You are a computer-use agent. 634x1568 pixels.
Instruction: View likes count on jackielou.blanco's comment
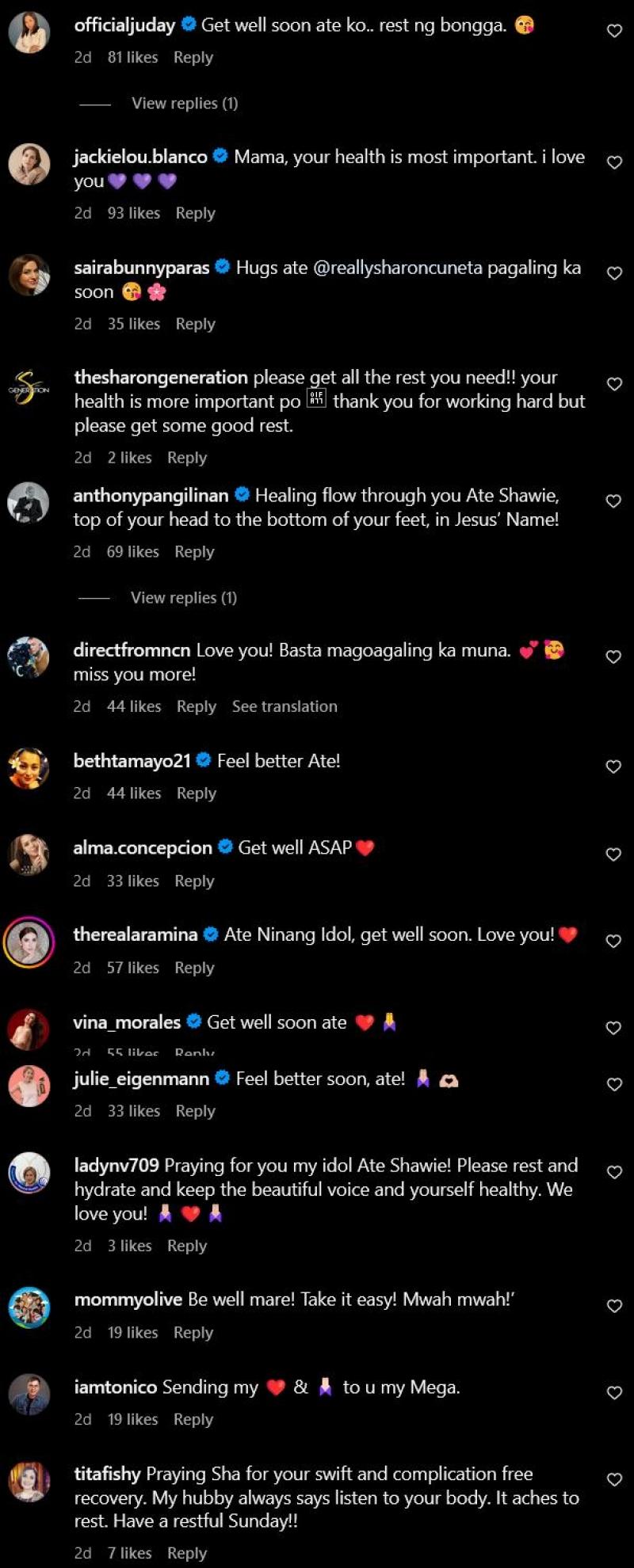coord(133,213)
